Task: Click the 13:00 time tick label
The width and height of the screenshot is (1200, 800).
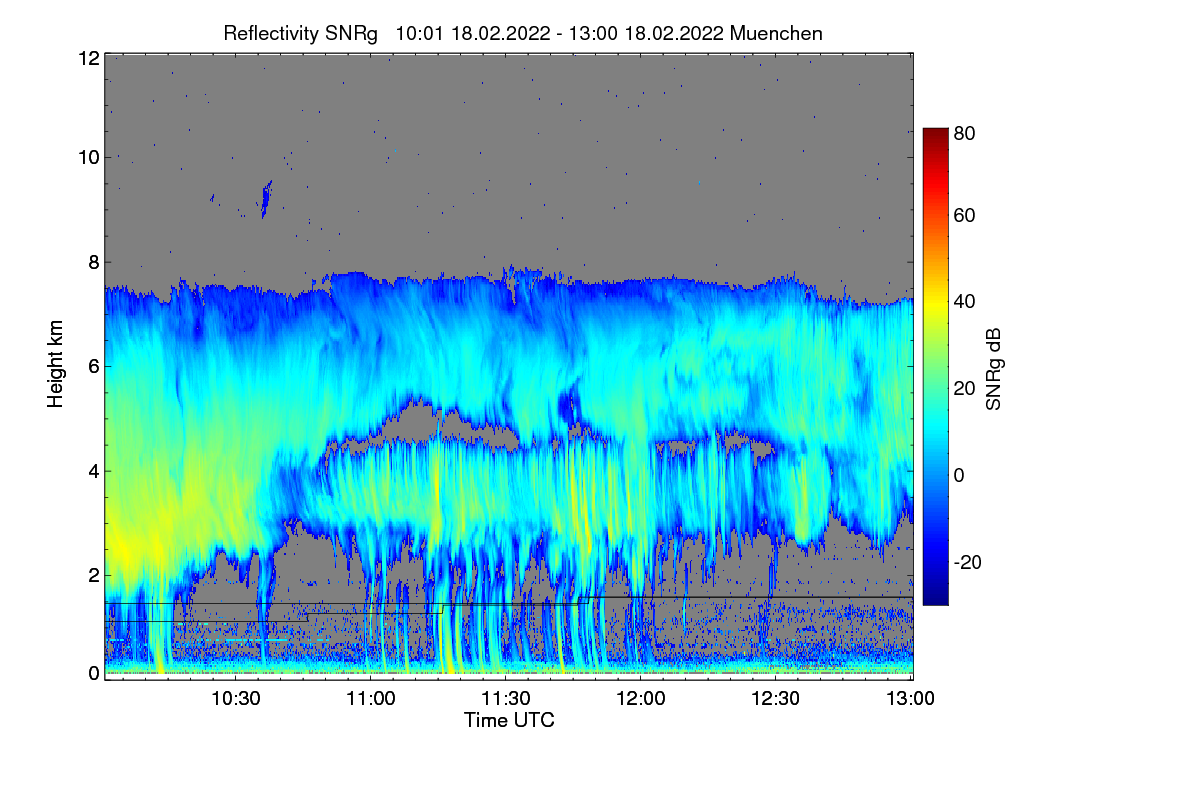Action: 911,698
